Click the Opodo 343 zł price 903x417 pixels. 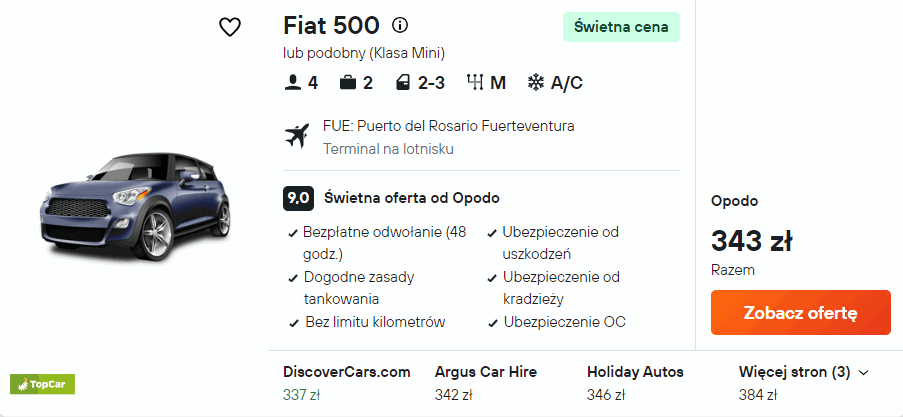[x=752, y=241]
